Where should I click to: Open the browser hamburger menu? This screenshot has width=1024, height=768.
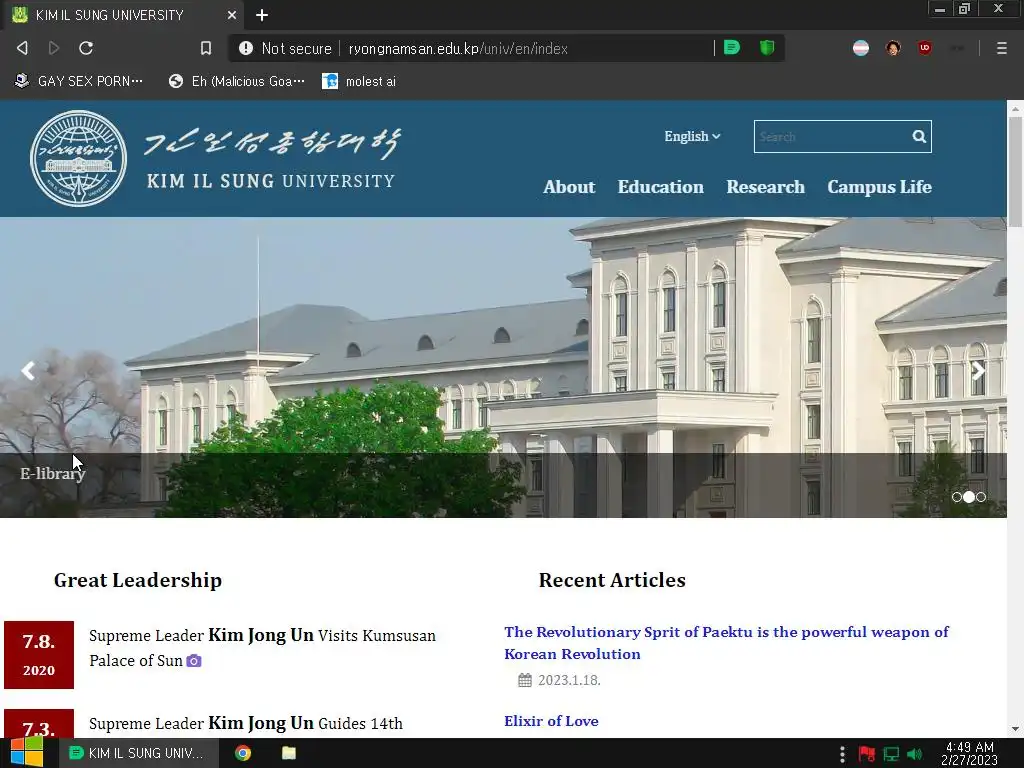1001,48
